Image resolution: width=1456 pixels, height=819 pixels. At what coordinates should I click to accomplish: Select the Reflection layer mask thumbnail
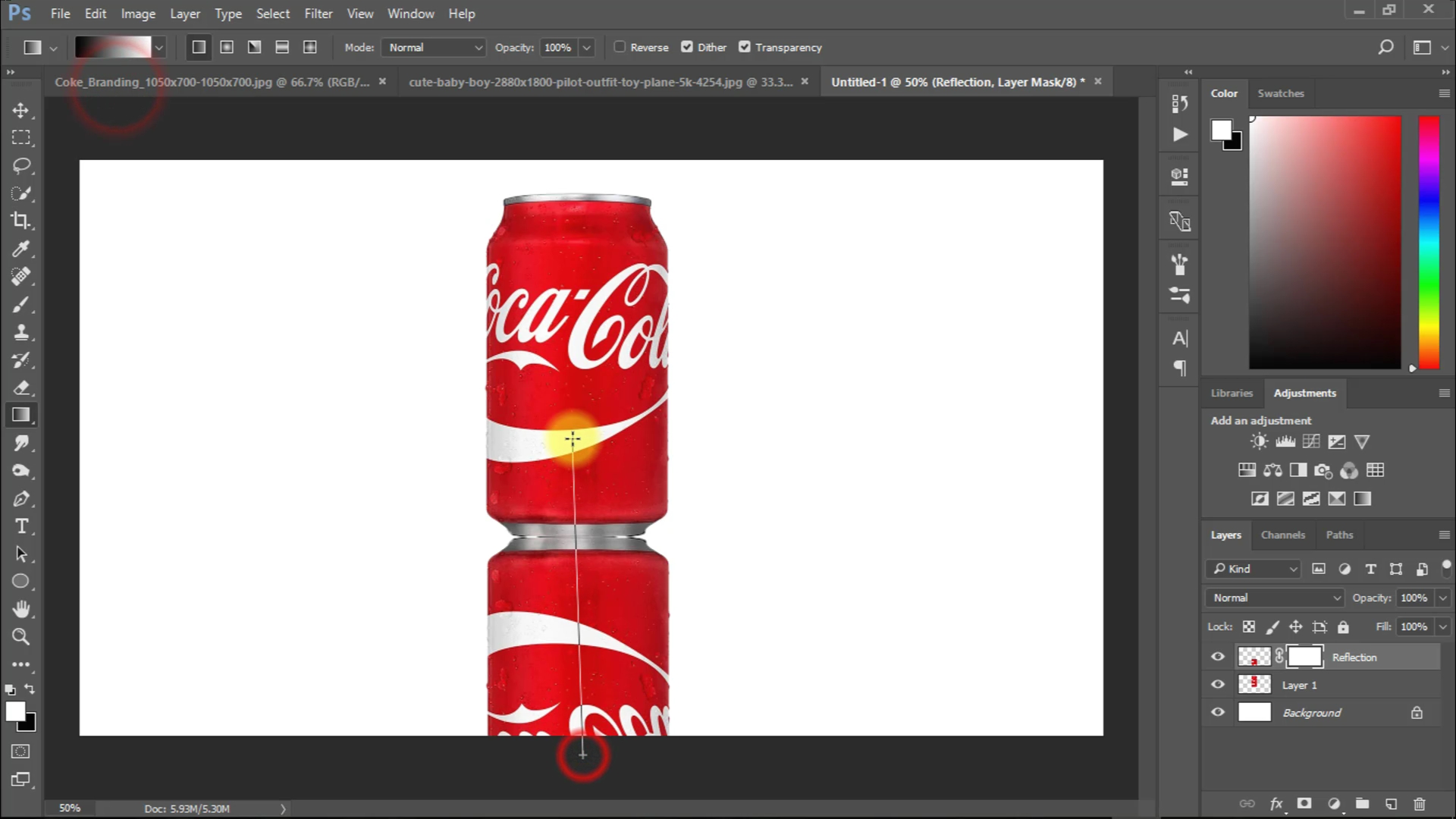tap(1304, 657)
